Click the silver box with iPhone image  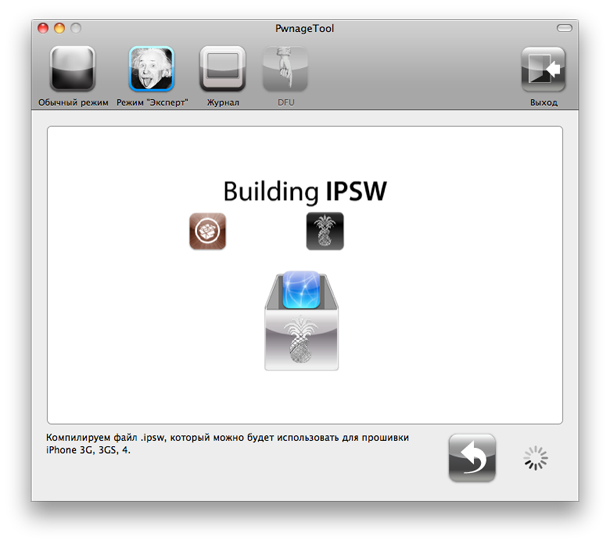(301, 321)
